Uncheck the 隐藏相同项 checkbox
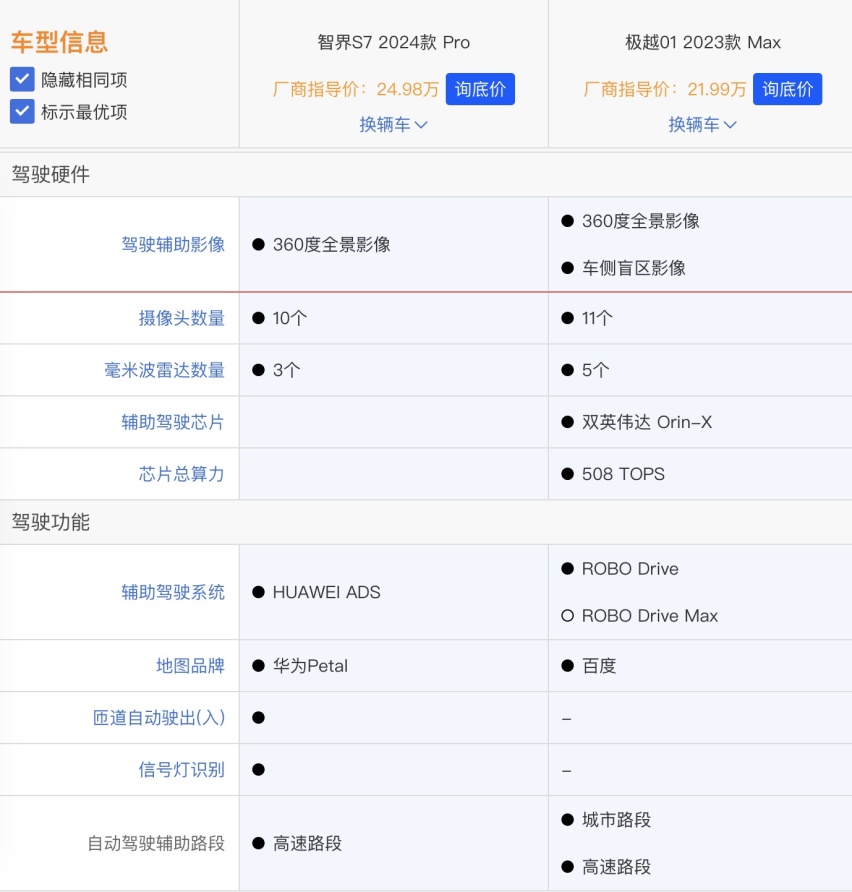Screen dimensions: 852x892 pos(22,80)
